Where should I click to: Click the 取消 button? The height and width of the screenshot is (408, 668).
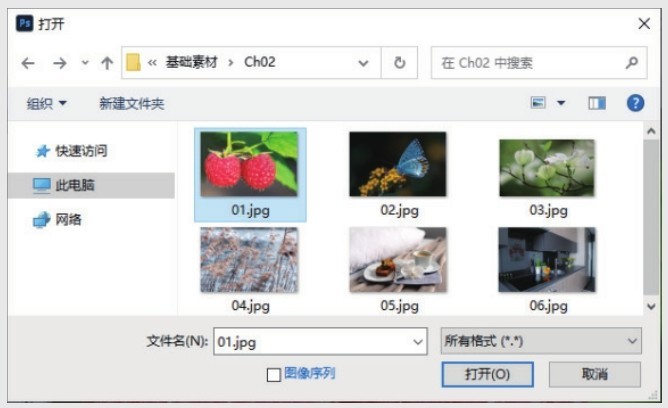pyautogui.click(x=595, y=374)
